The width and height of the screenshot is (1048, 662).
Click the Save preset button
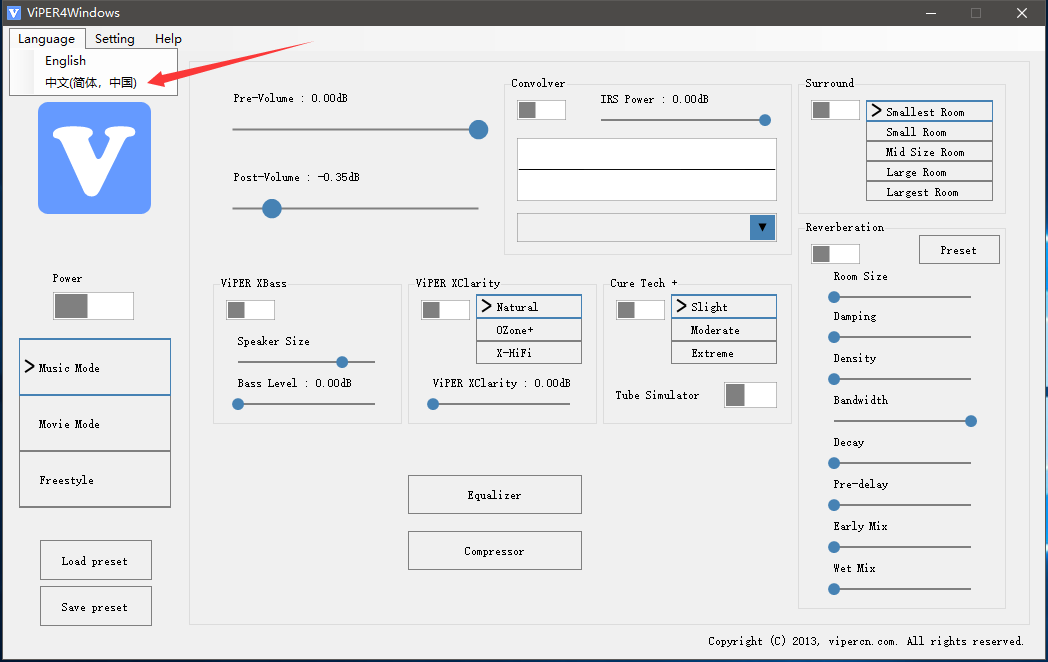click(x=96, y=606)
